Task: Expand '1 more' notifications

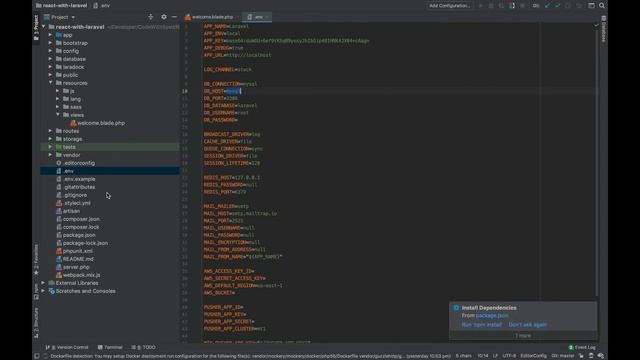Action: tap(523, 336)
